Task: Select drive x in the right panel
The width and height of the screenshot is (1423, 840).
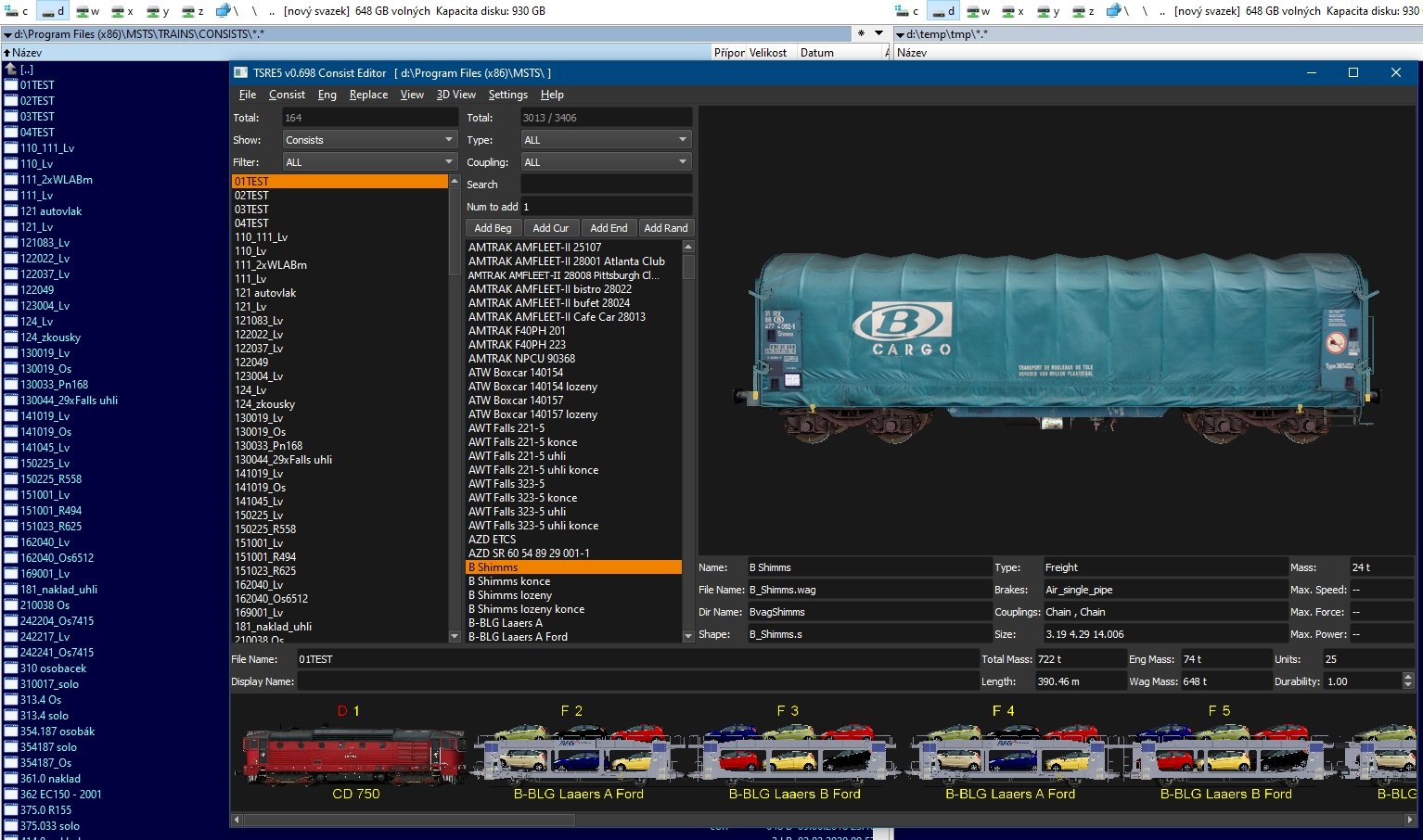Action: coord(1013,11)
